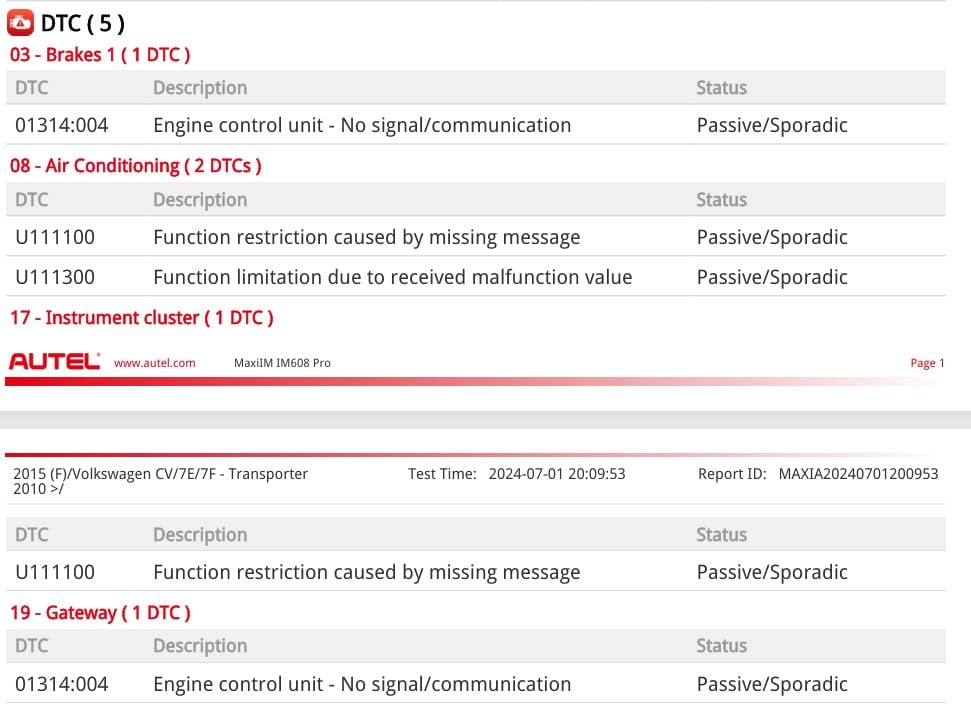
Task: Expand the 03 - Brakes 1 section
Action: [100, 55]
